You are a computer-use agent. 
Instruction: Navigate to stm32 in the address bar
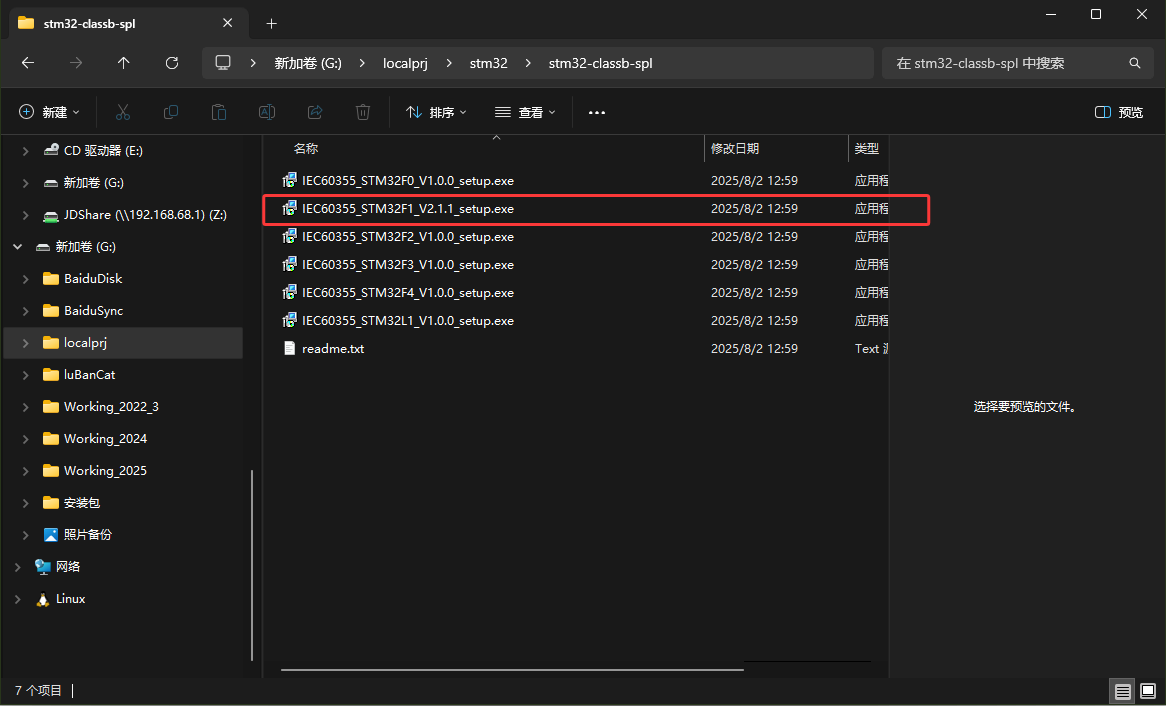(x=489, y=63)
